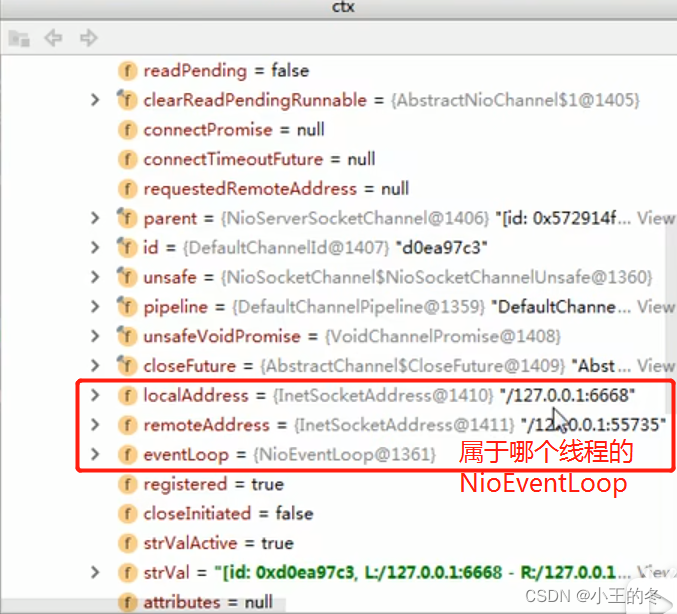
Task: Open View link on parent row
Action: click(655, 218)
